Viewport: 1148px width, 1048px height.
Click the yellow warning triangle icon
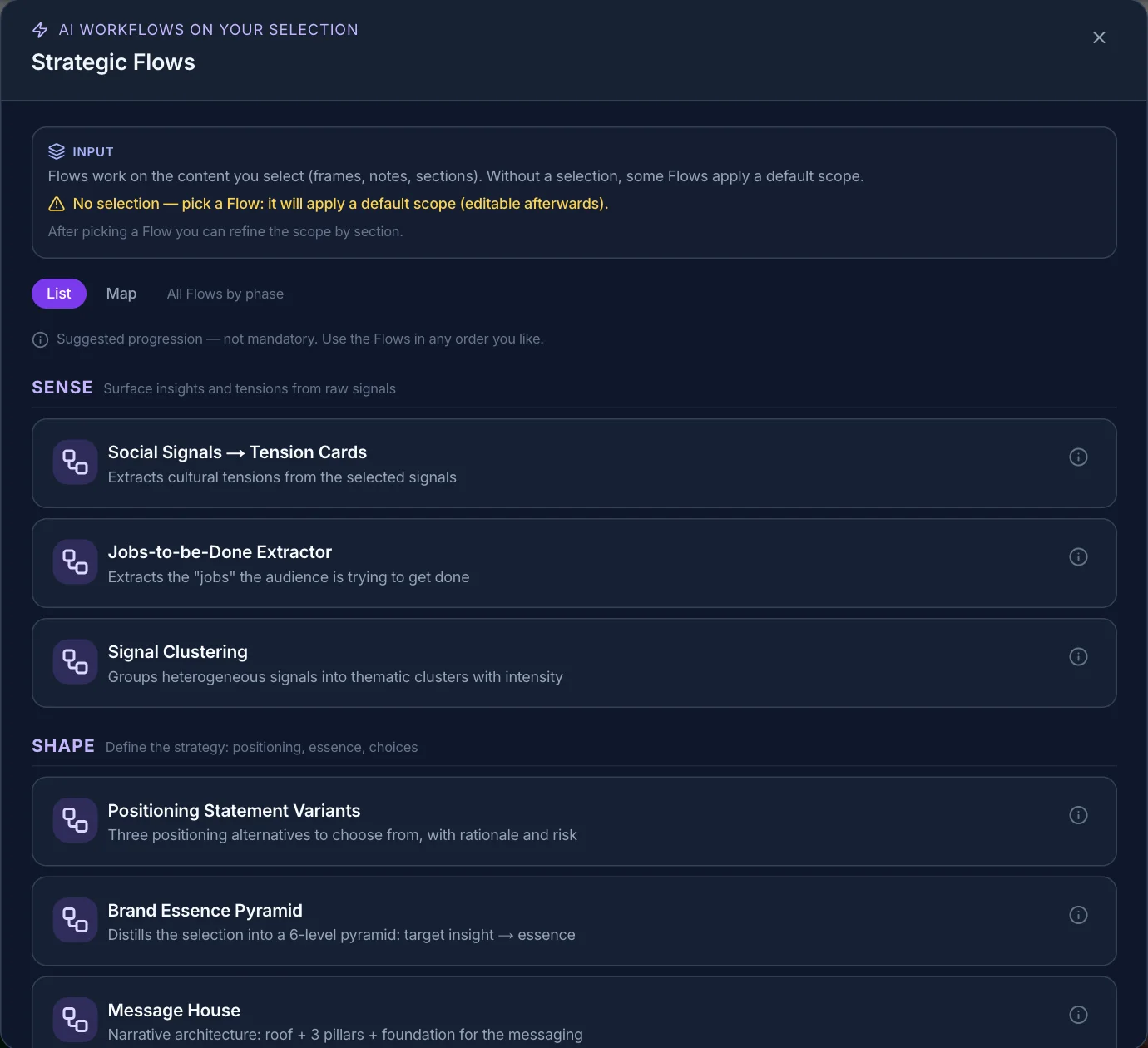tap(57, 204)
